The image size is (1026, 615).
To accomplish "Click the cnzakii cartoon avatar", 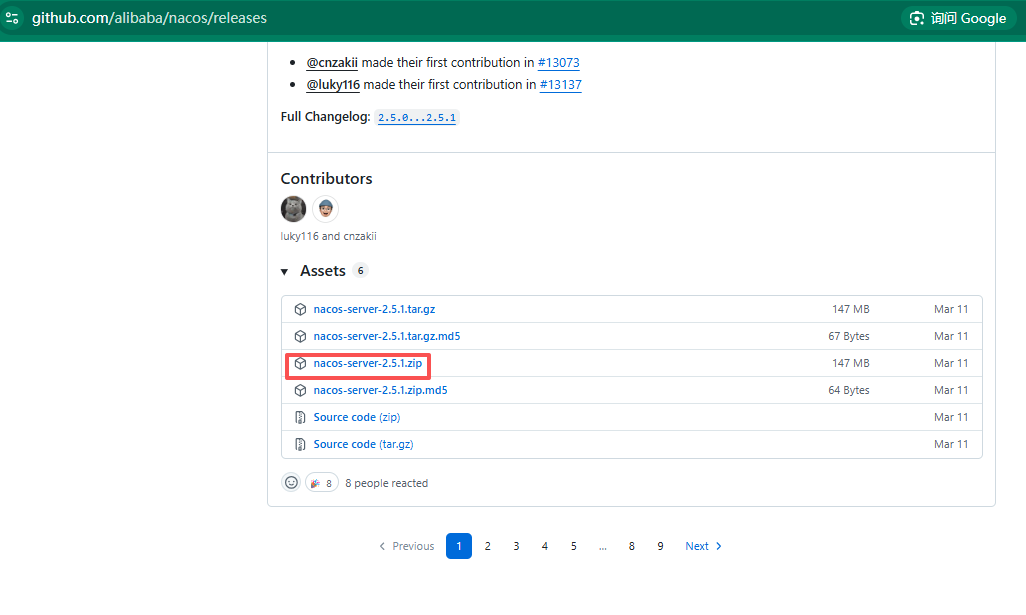I will point(325,209).
